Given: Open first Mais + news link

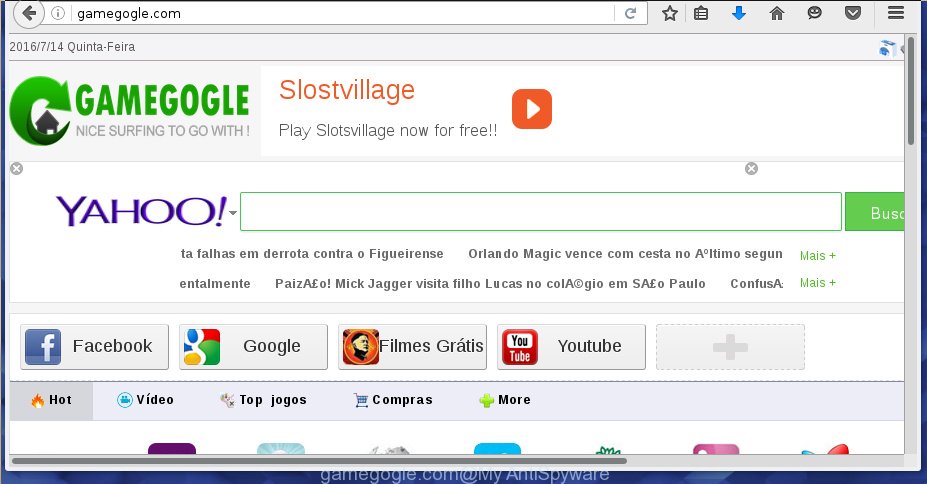Looking at the screenshot, I should (x=818, y=255).
